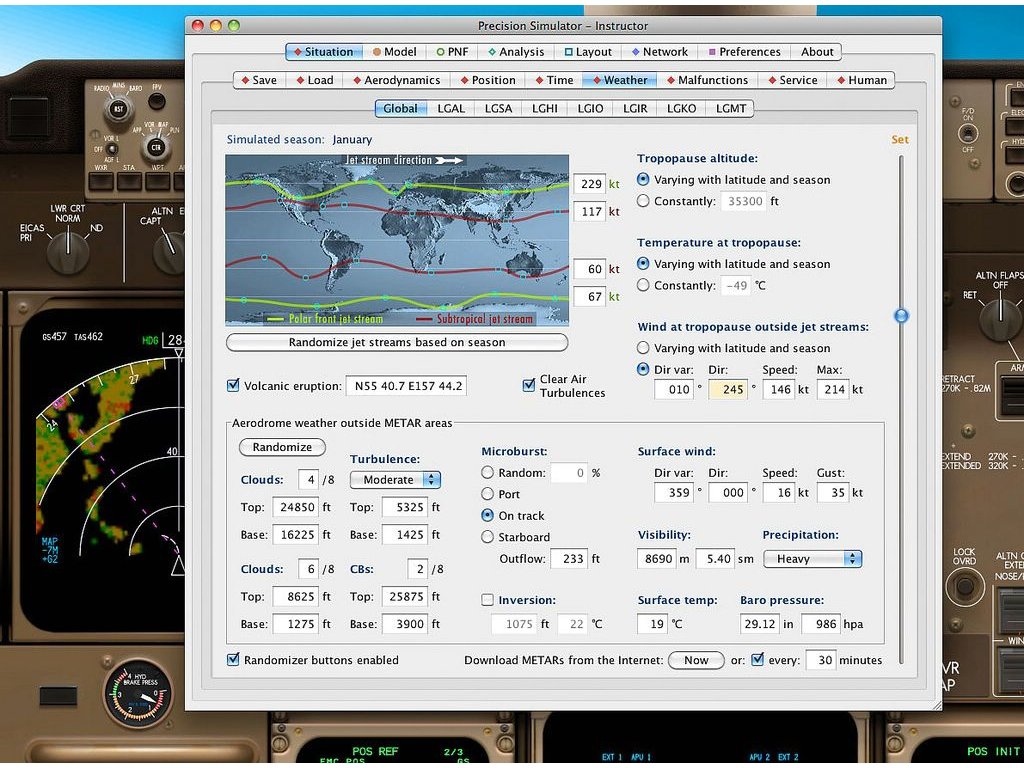Check the Inversion checkbox

point(487,600)
